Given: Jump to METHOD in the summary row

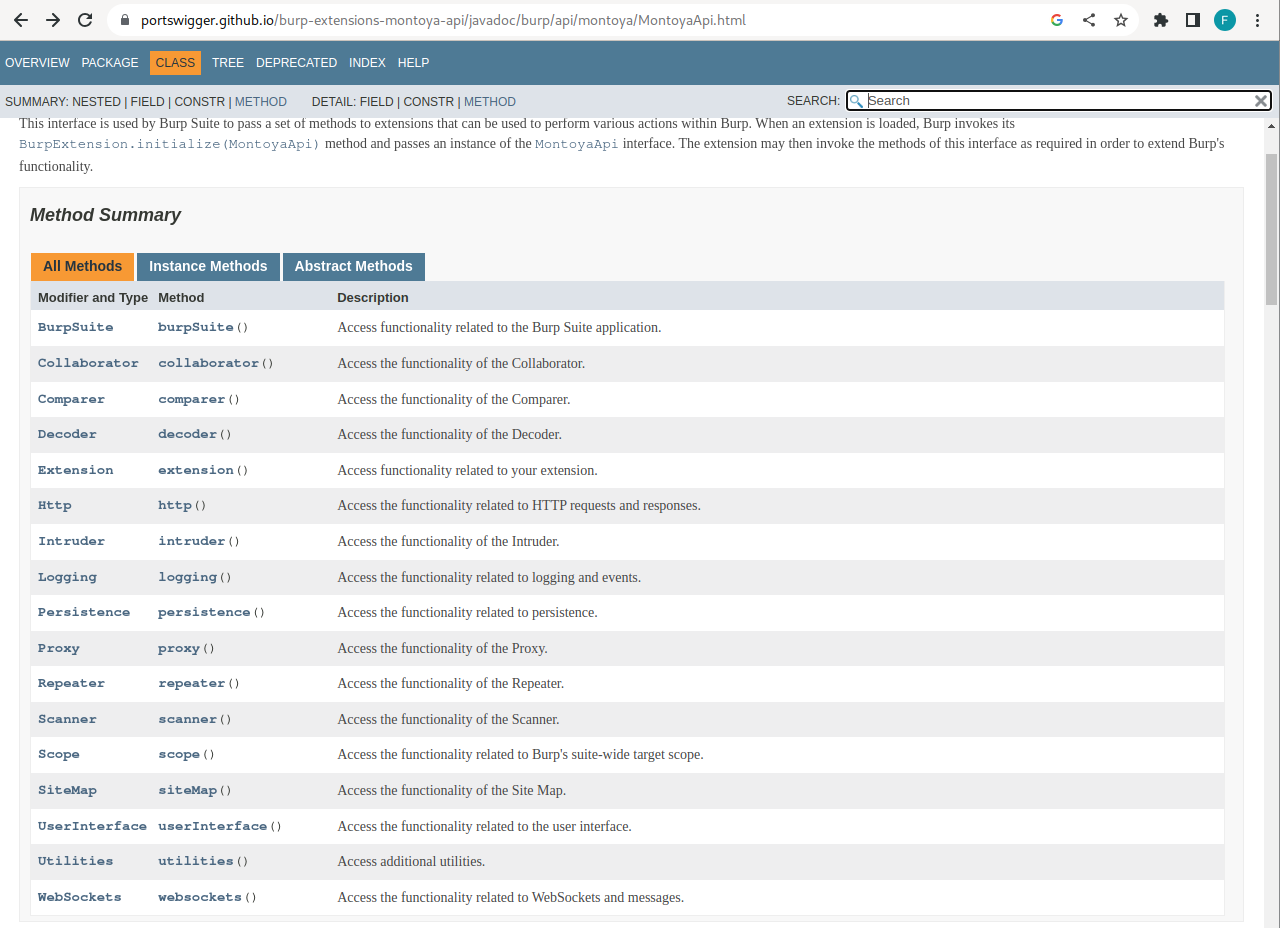Looking at the screenshot, I should [x=261, y=102].
